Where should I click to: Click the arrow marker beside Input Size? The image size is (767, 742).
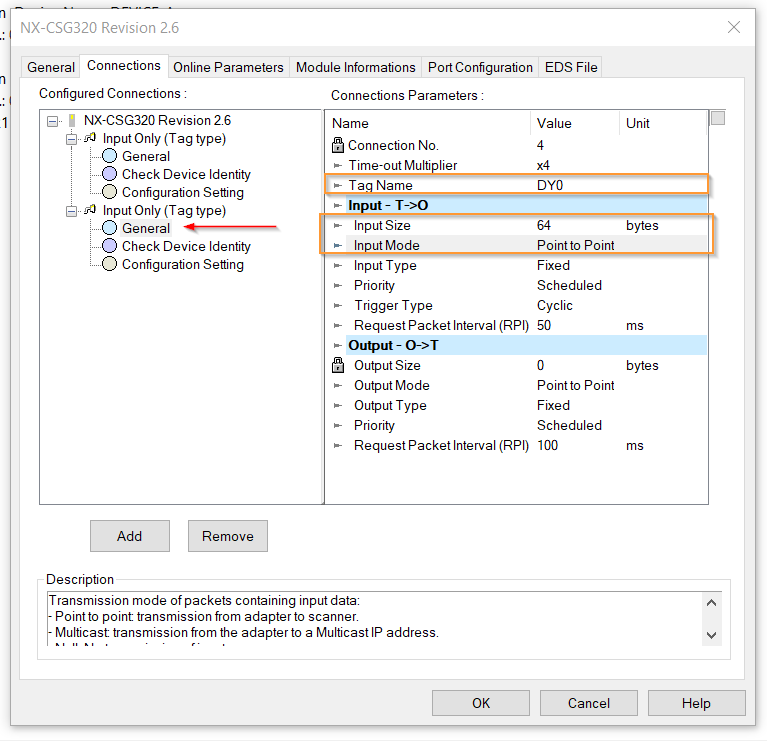338,225
